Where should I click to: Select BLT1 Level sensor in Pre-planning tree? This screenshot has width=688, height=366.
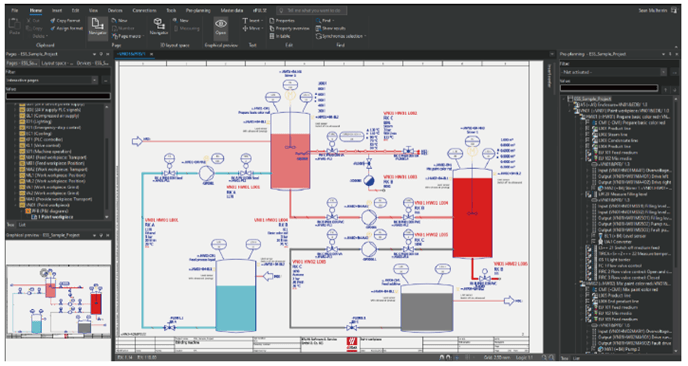click(622, 236)
